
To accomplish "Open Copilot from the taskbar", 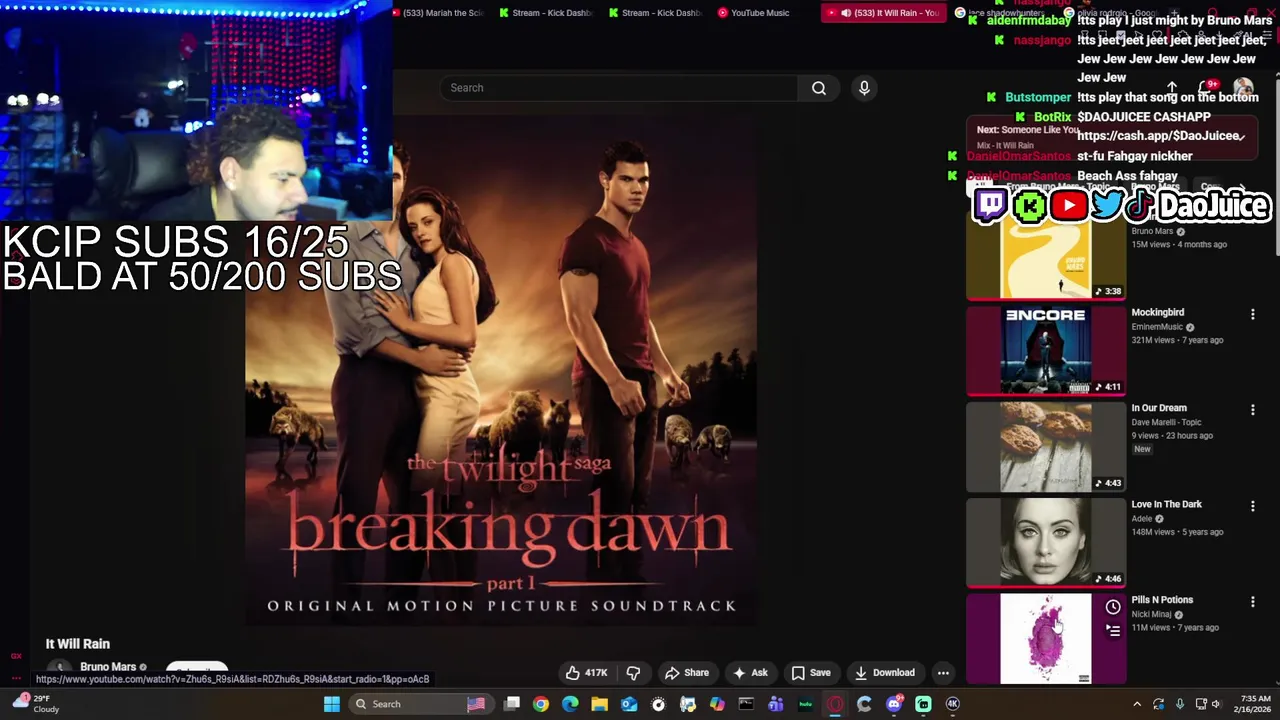I will [717, 704].
